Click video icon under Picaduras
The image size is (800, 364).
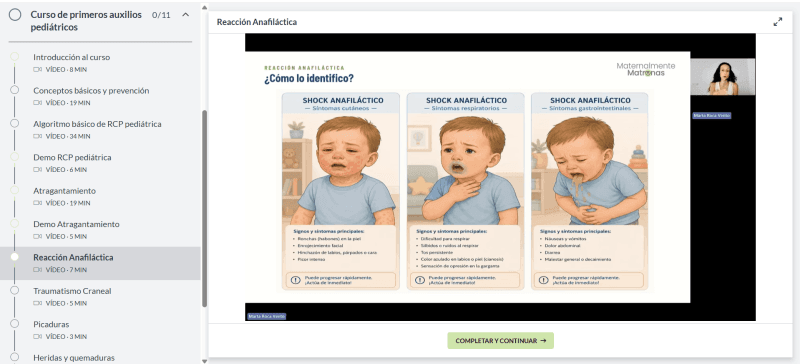click(37, 336)
